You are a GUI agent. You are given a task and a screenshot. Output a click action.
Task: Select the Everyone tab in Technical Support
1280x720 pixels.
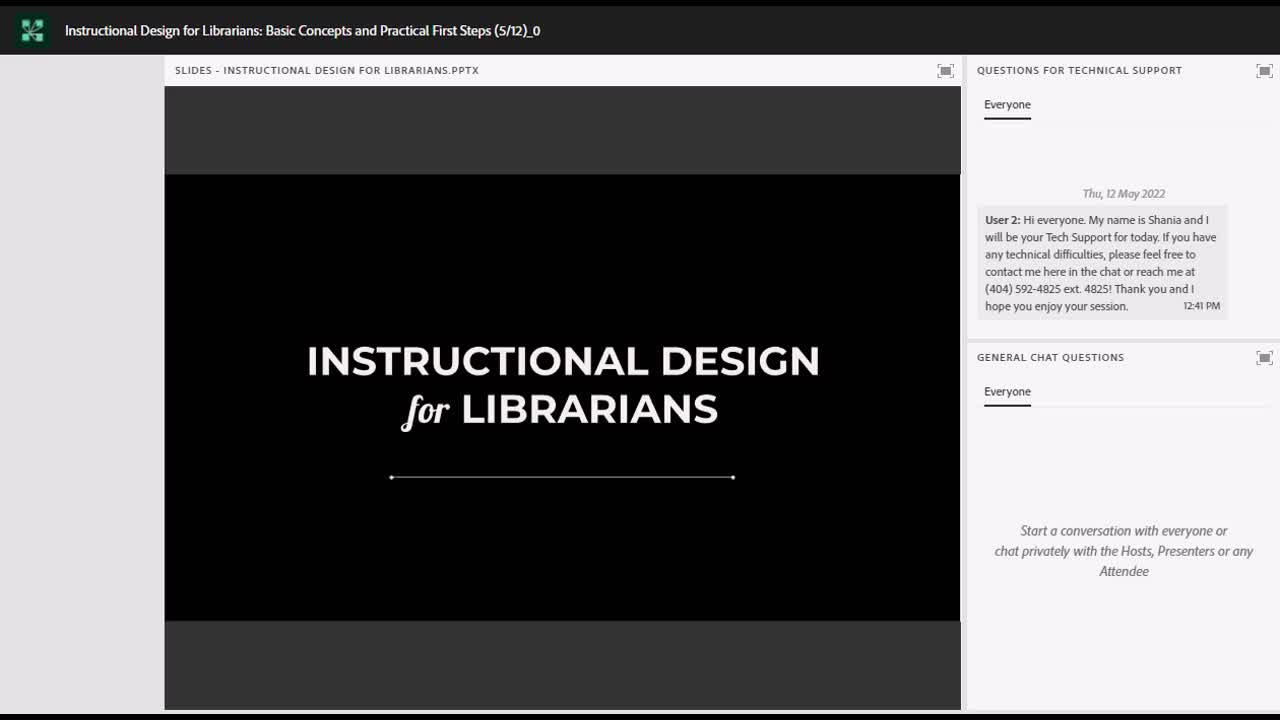[1007, 105]
